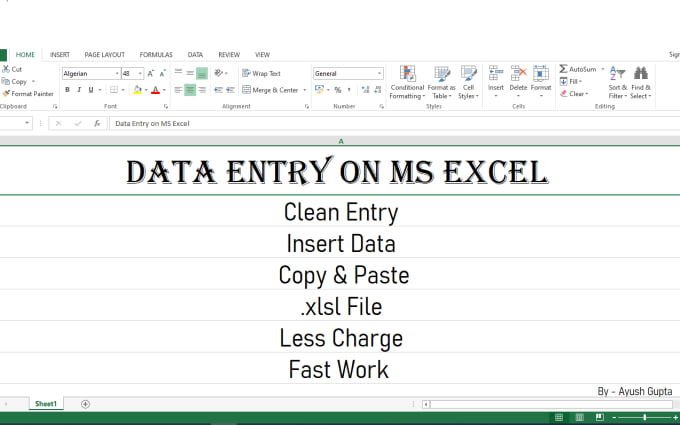Click the formula bar Cancel X icon
Viewport: 680px width, 425px height.
(59, 124)
